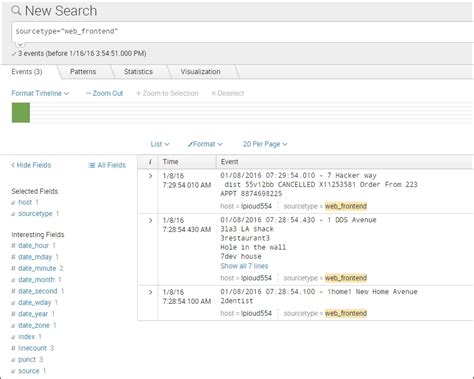Viewport: 474px width, 379px height.
Task: Select the host selected field
Action: pos(25,202)
